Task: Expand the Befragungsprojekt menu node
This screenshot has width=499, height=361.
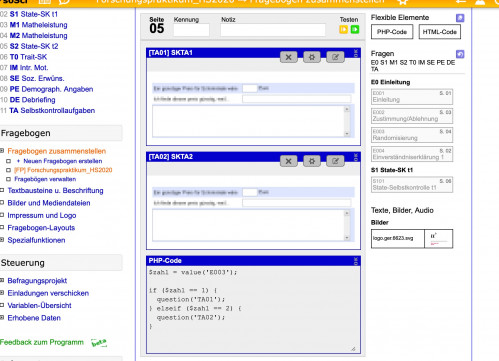Action: 2,281
